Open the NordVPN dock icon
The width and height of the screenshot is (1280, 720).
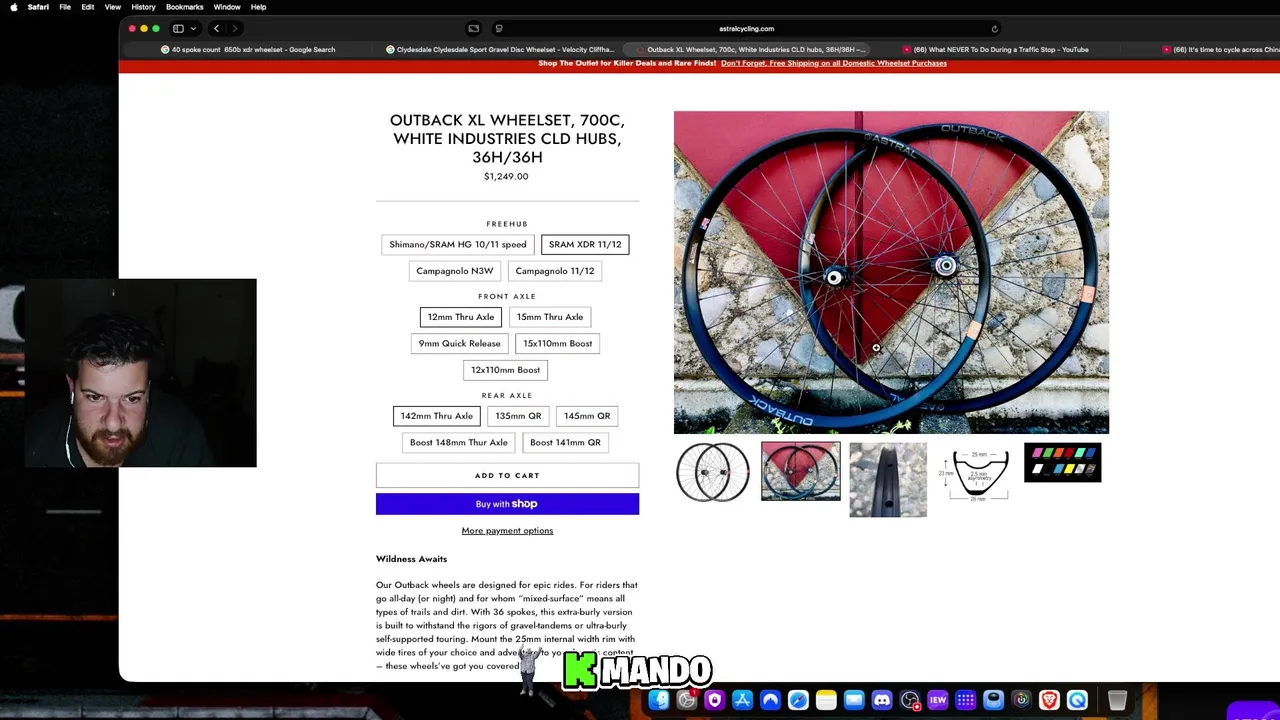click(770, 701)
